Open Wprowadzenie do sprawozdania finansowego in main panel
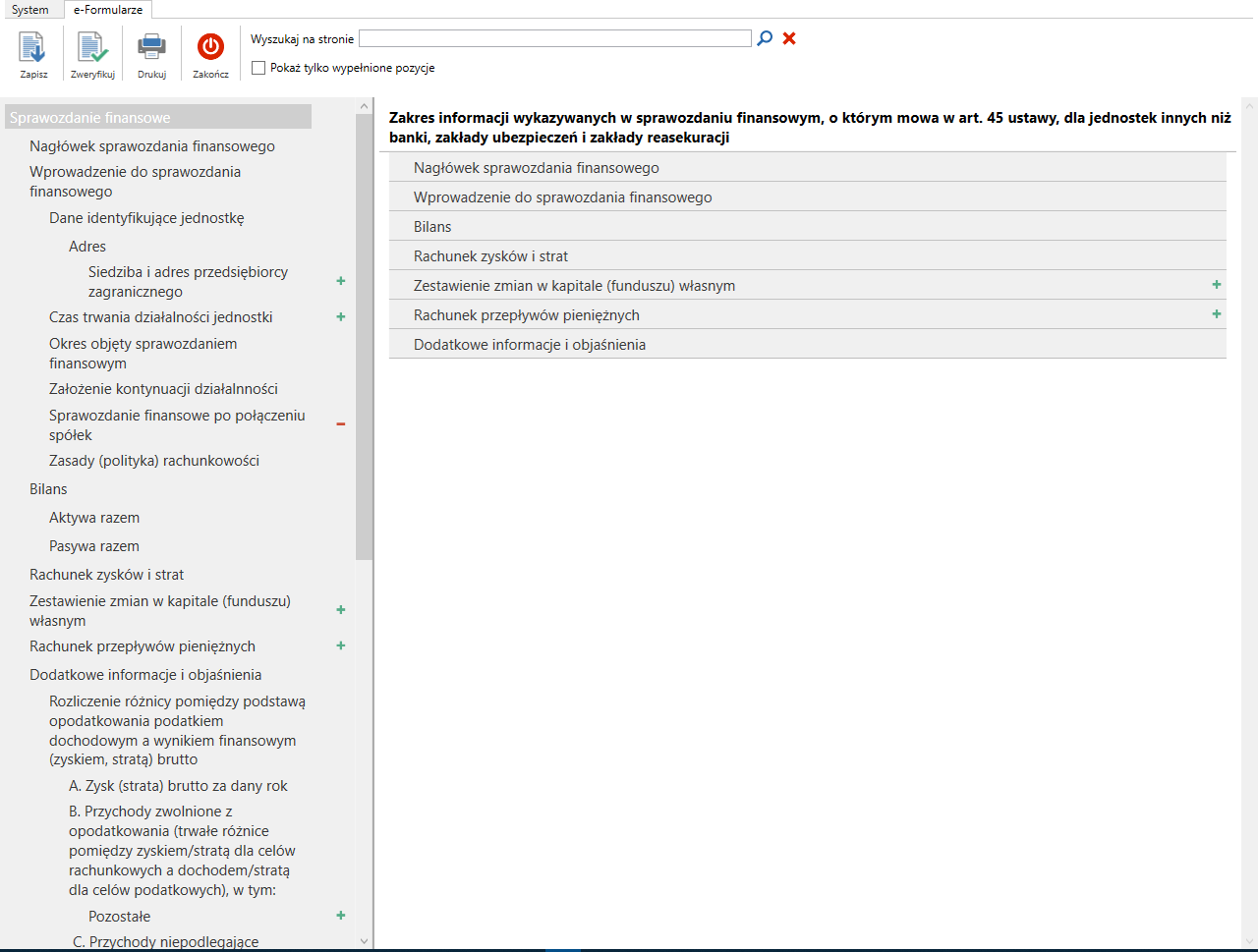The height and width of the screenshot is (952, 1258). 808,196
